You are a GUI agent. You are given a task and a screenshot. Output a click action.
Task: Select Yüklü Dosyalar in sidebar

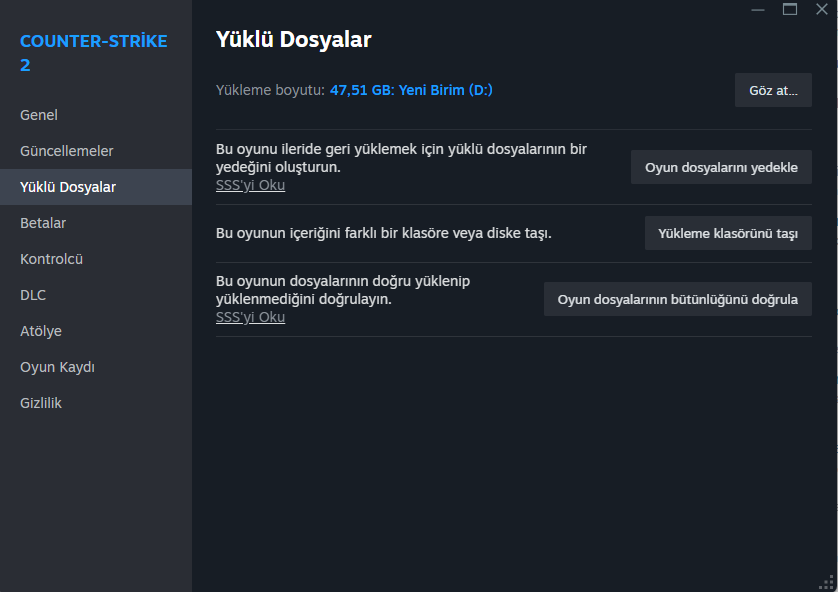96,187
